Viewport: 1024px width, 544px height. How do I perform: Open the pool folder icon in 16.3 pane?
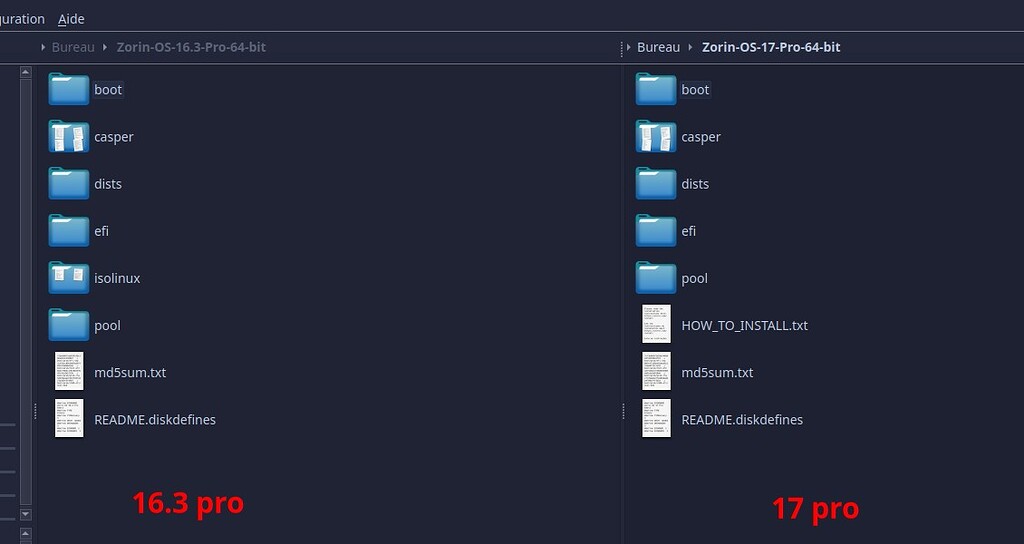[69, 325]
